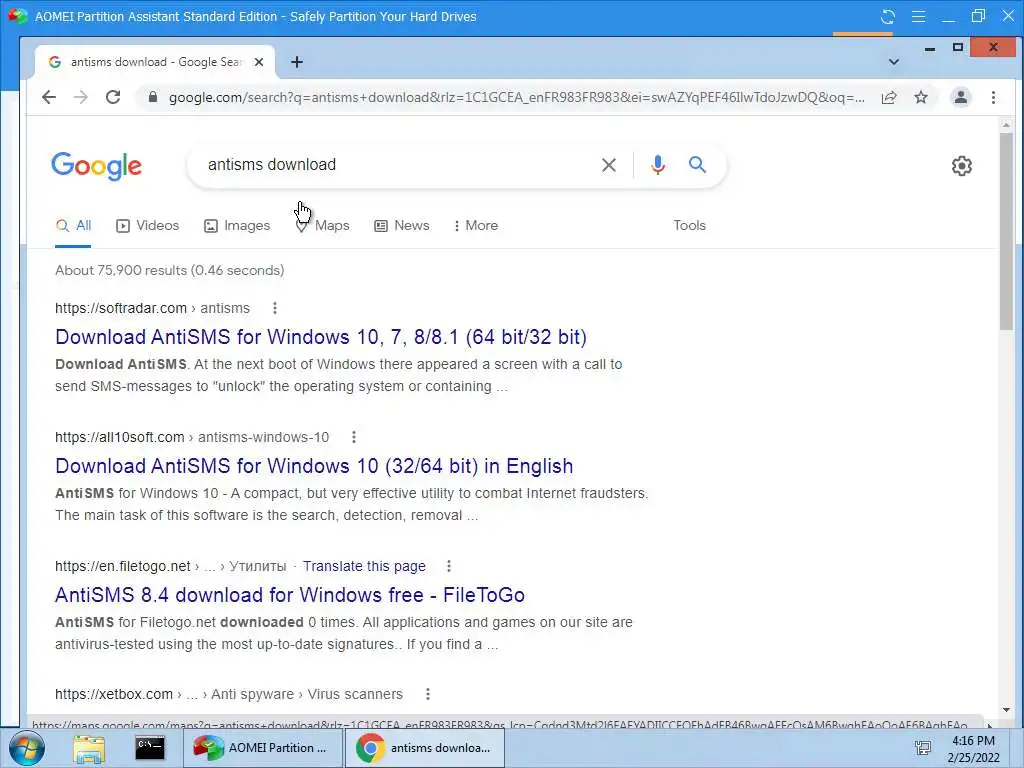This screenshot has width=1024, height=768.
Task: Open Google quick settings gear
Action: pyautogui.click(x=961, y=166)
